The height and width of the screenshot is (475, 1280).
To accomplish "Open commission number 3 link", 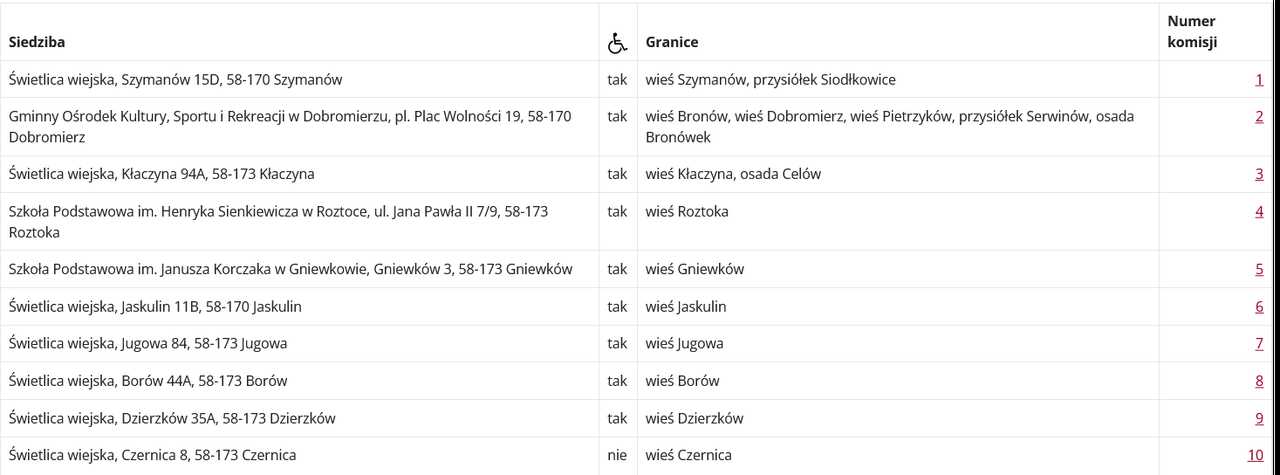I will [1259, 174].
